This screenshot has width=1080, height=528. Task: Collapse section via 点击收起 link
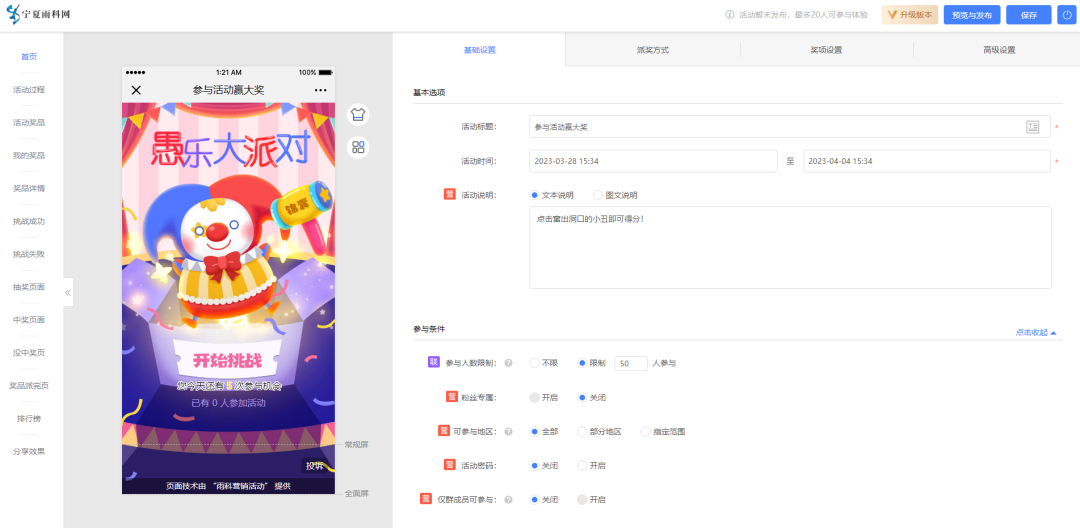point(1035,332)
